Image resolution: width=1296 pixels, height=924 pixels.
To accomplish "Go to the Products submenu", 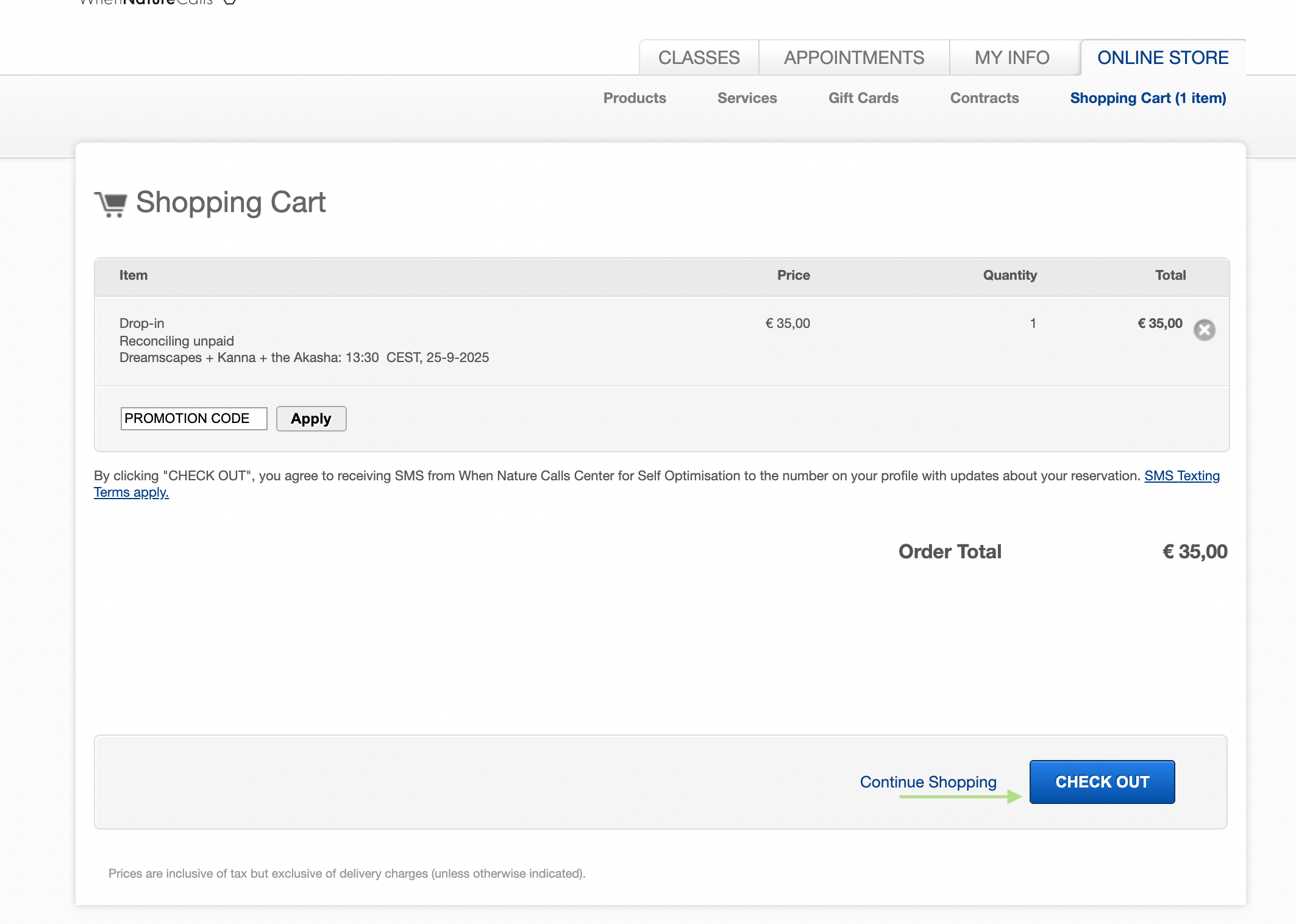I will [x=634, y=98].
